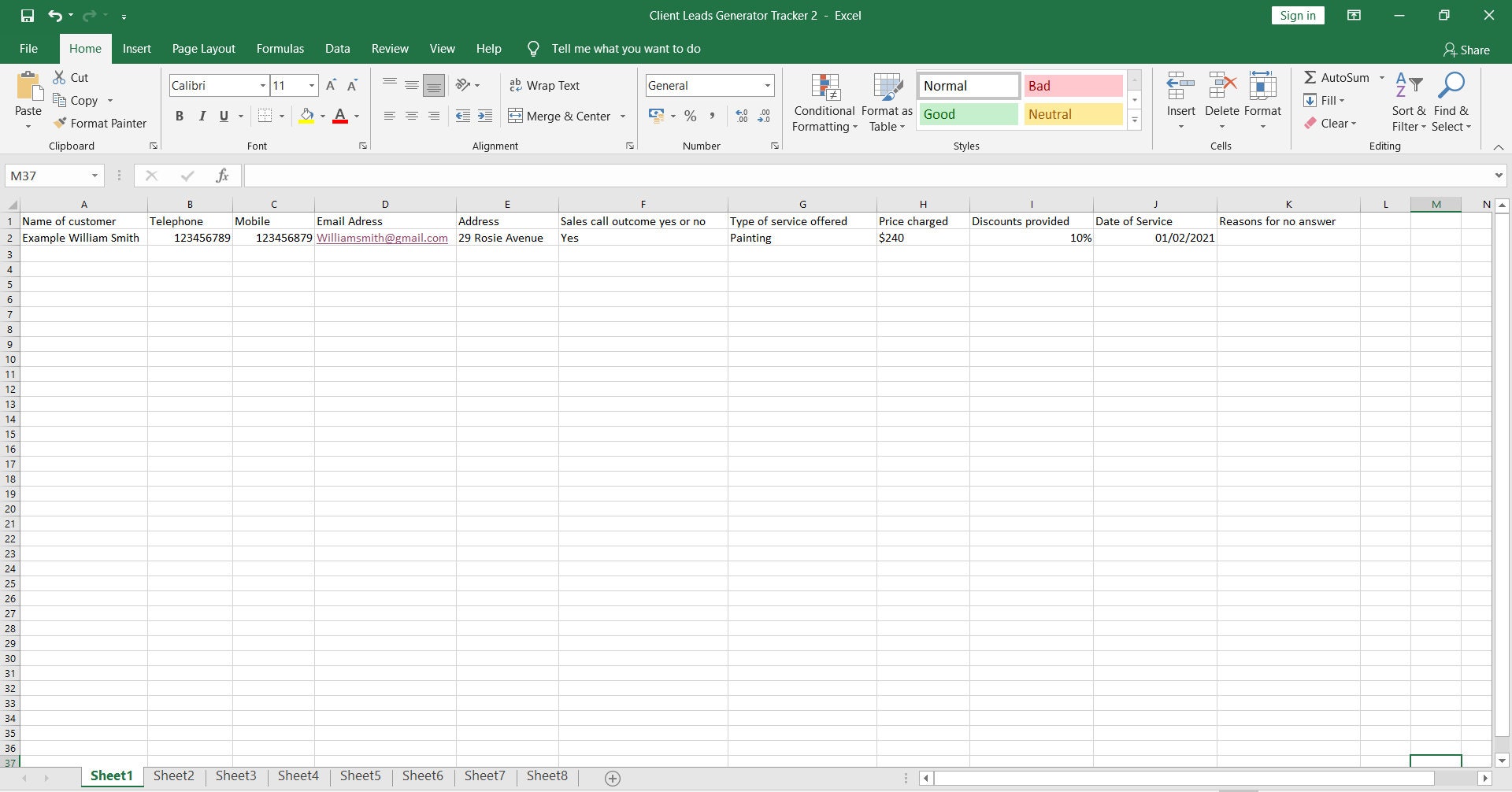Open the Sheet4 worksheet tab
Screen dimensions: 1512x792
point(298,775)
